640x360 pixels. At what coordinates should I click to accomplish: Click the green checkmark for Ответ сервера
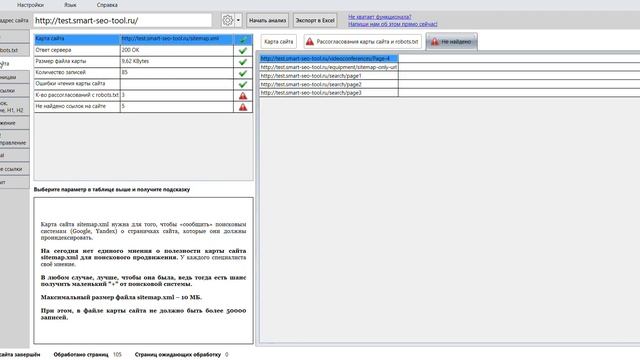(243, 51)
